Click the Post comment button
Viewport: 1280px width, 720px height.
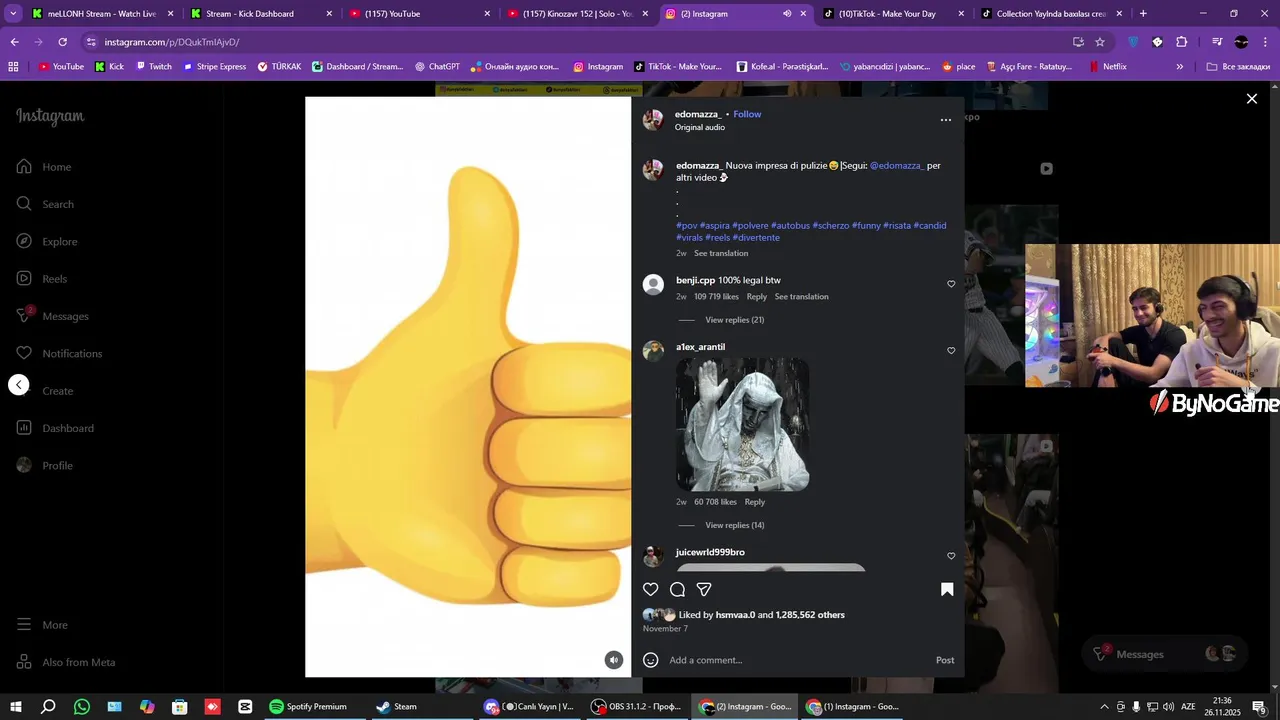click(945, 660)
